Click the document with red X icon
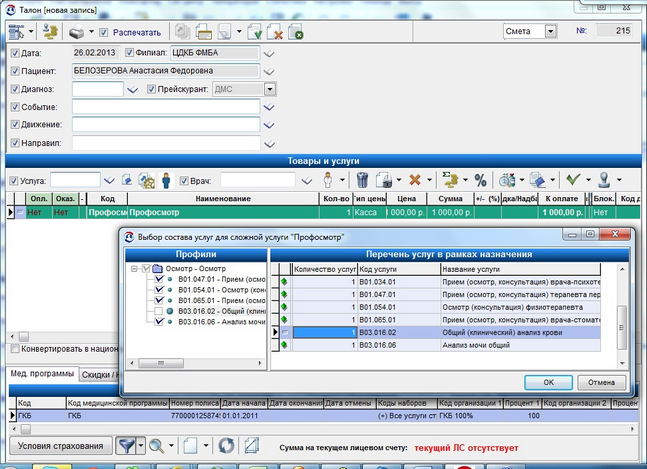This screenshot has height=469, width=647. pos(275,32)
